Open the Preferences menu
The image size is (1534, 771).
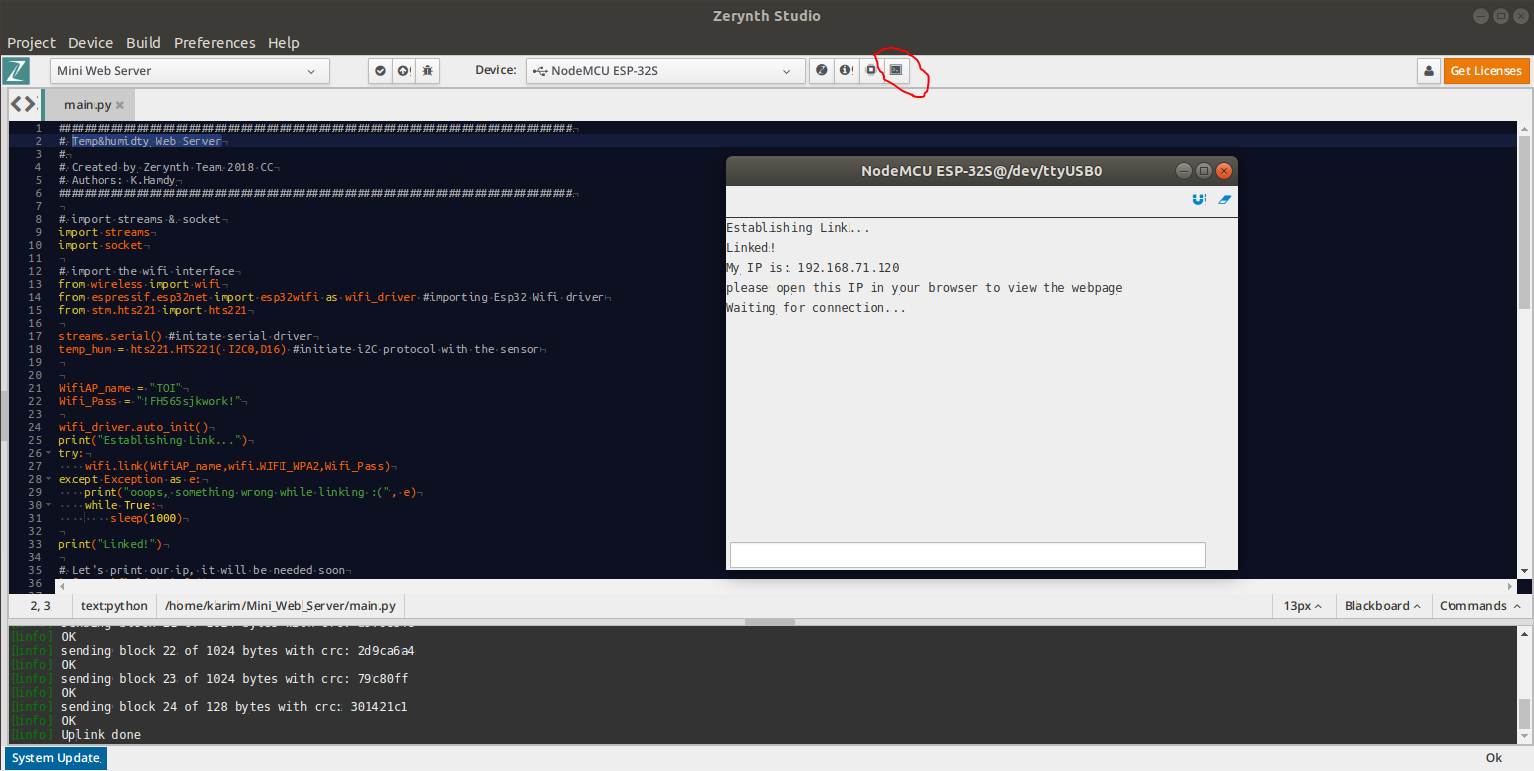tap(214, 42)
